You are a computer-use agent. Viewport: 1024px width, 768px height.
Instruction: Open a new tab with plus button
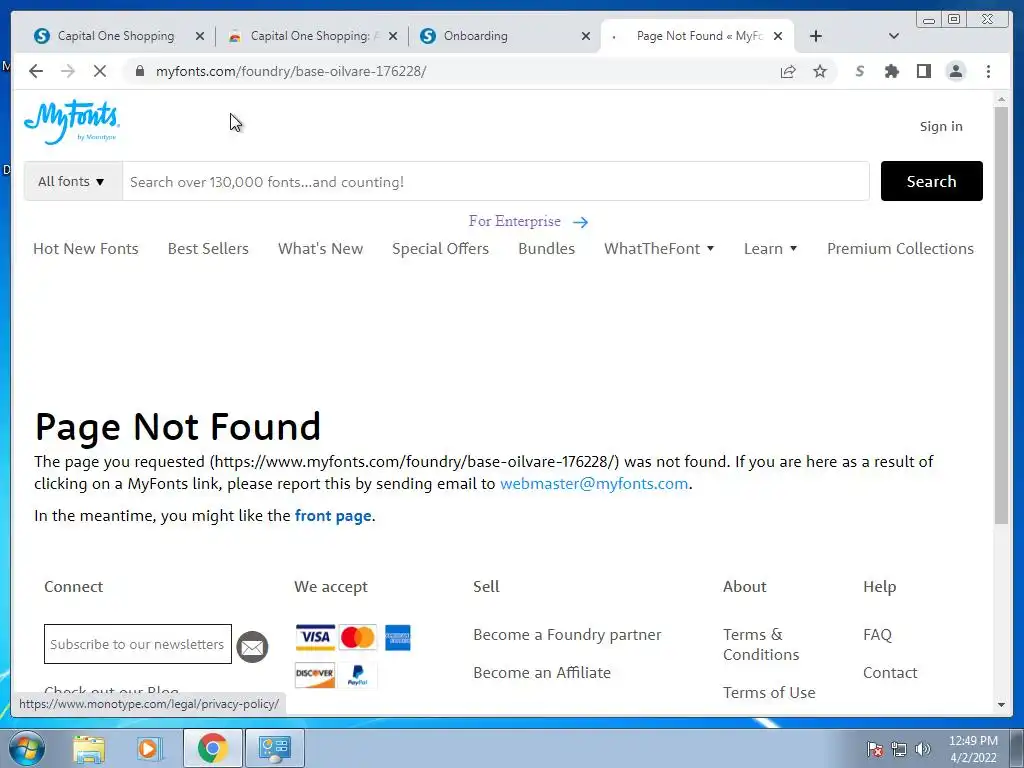816,36
